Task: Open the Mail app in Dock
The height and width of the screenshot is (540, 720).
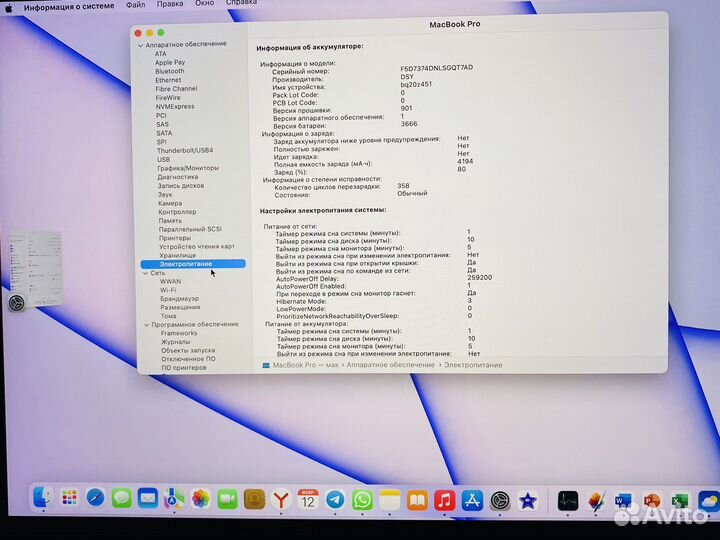Action: (x=148, y=499)
